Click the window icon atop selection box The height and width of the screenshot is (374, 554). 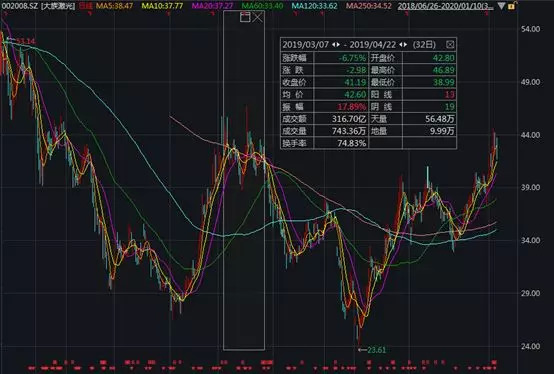point(245,17)
